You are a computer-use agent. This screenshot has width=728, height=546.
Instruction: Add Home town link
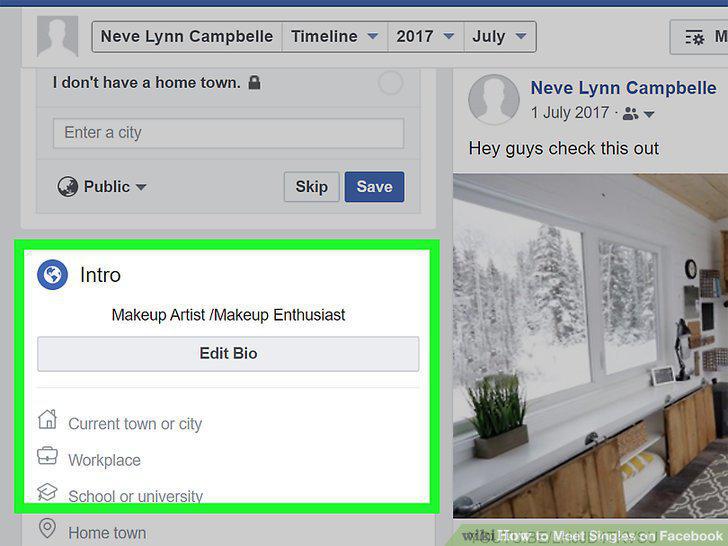pyautogui.click(x=107, y=533)
